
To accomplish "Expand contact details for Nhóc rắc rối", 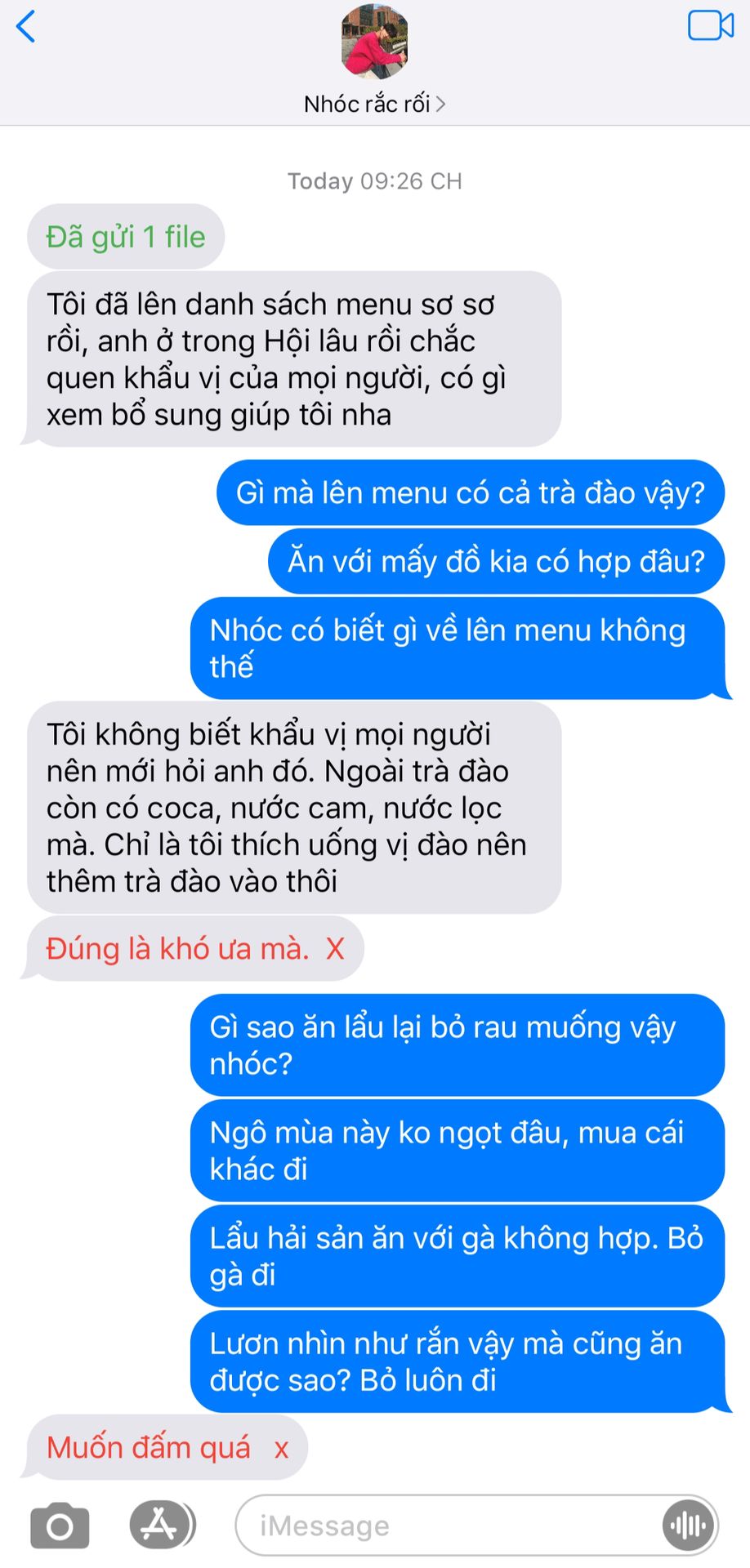I will [374, 104].
